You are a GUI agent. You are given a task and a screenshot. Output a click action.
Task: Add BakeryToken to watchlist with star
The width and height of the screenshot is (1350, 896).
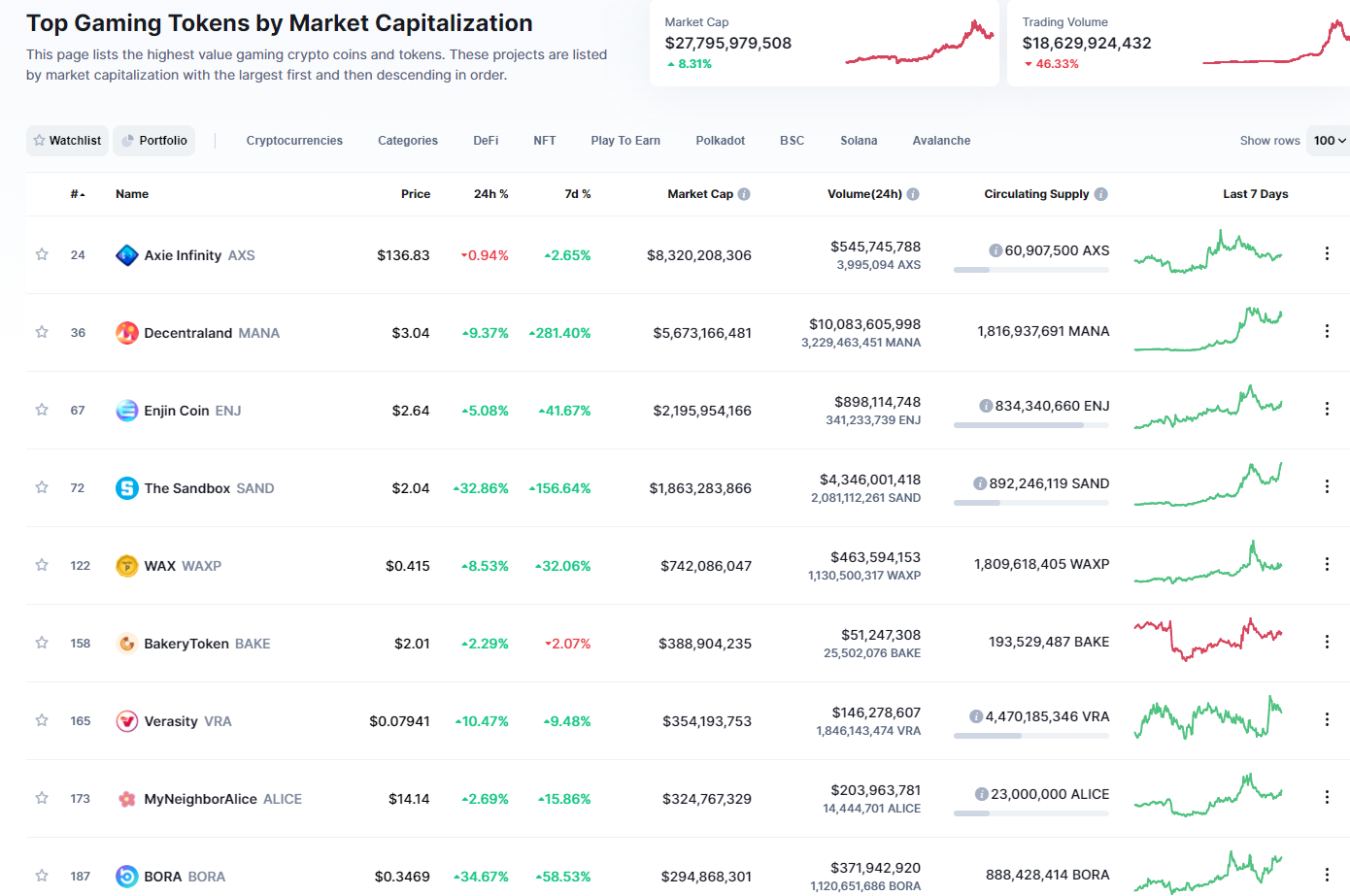tap(42, 643)
